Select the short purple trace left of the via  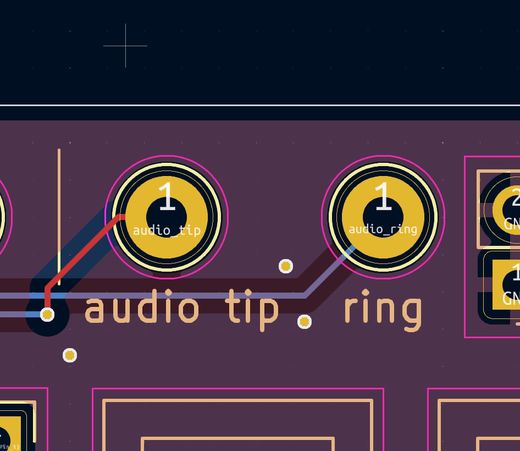coord(20,314)
